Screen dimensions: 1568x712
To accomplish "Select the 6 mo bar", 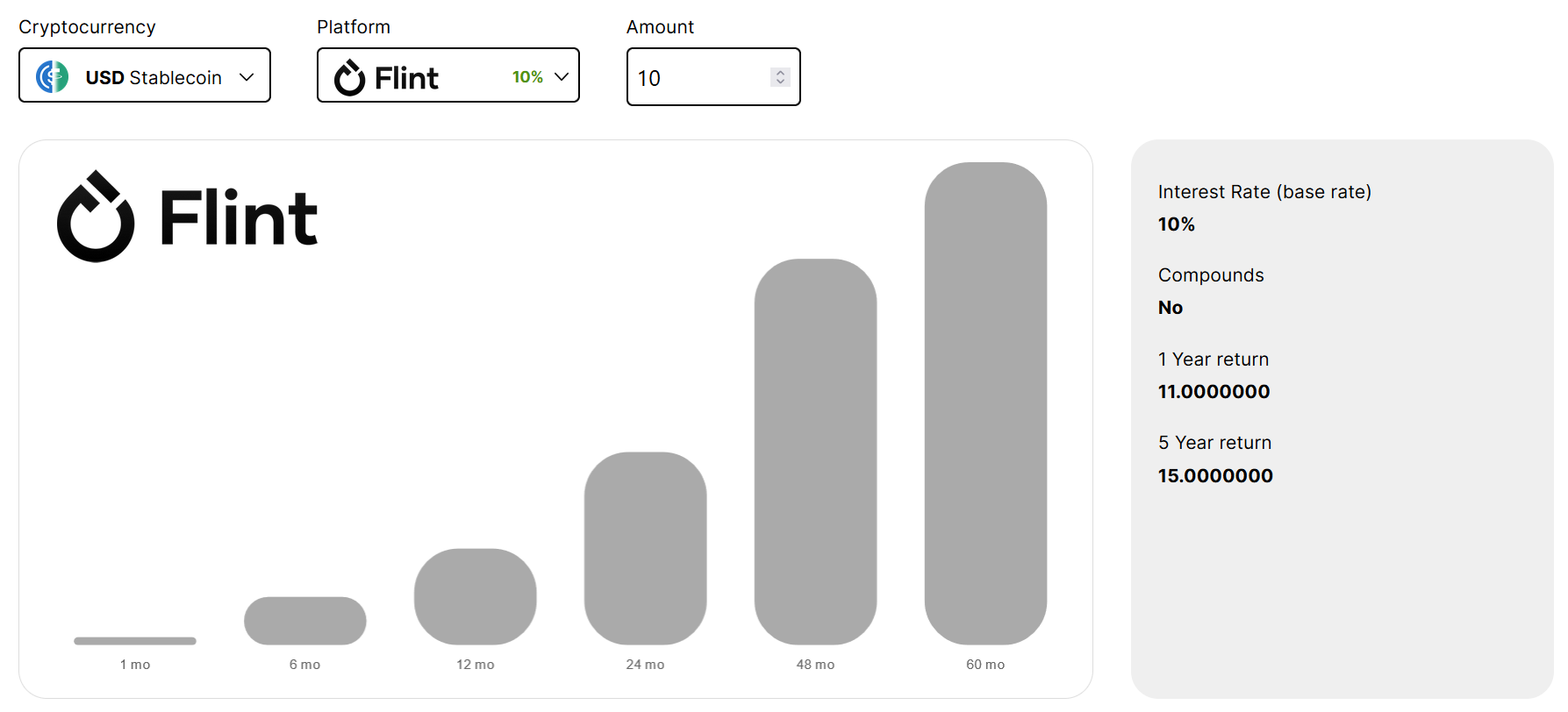I will click(305, 621).
